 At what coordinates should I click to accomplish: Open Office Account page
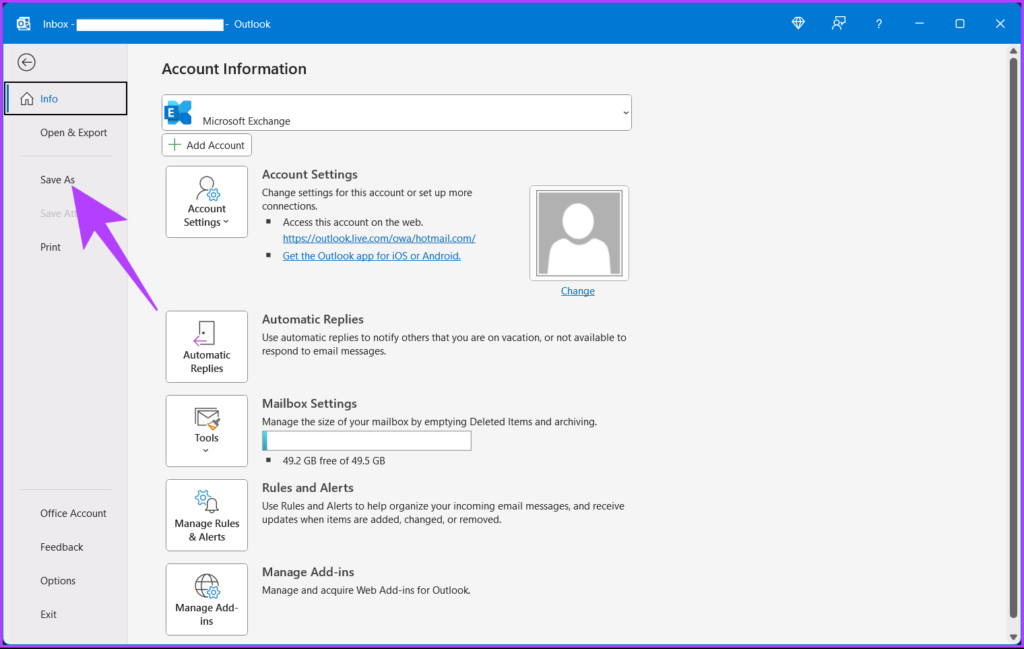pos(73,513)
